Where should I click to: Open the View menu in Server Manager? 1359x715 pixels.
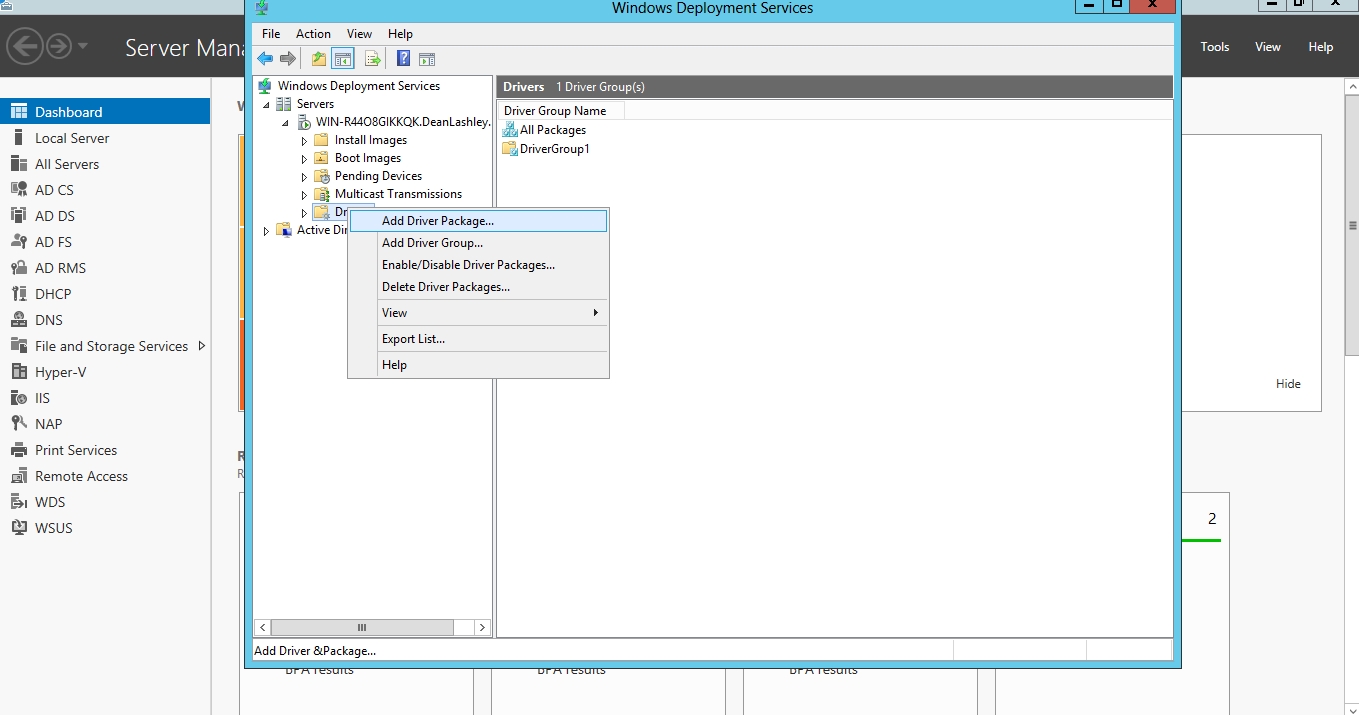click(1268, 47)
